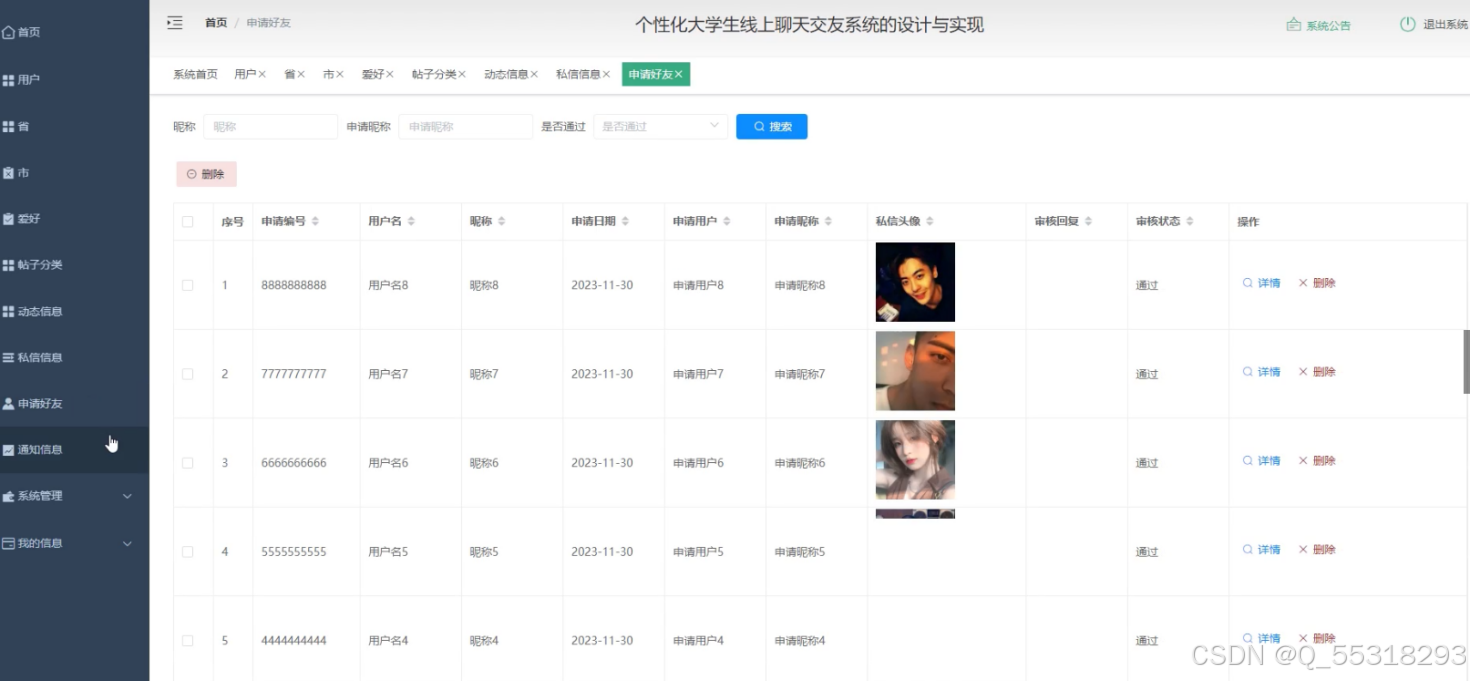Open the 爱好 section via its sidebar icon

tap(10, 218)
